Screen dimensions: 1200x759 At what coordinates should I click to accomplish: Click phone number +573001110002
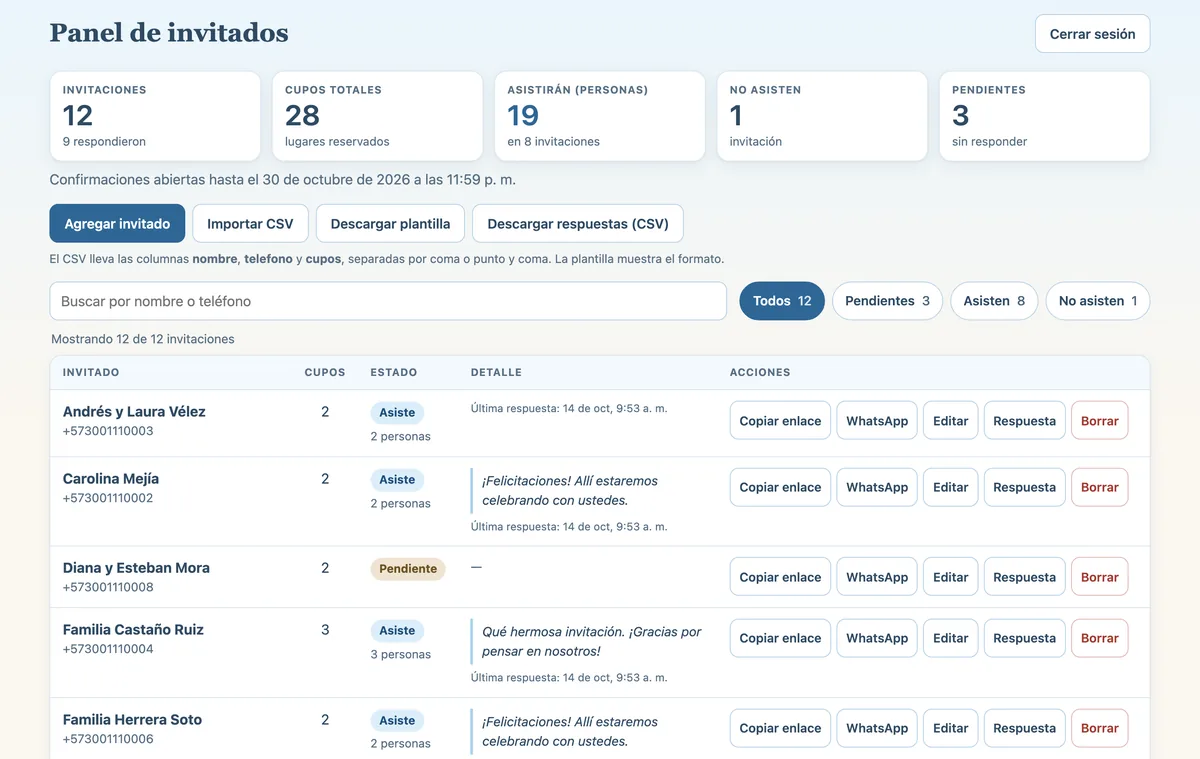click(108, 498)
